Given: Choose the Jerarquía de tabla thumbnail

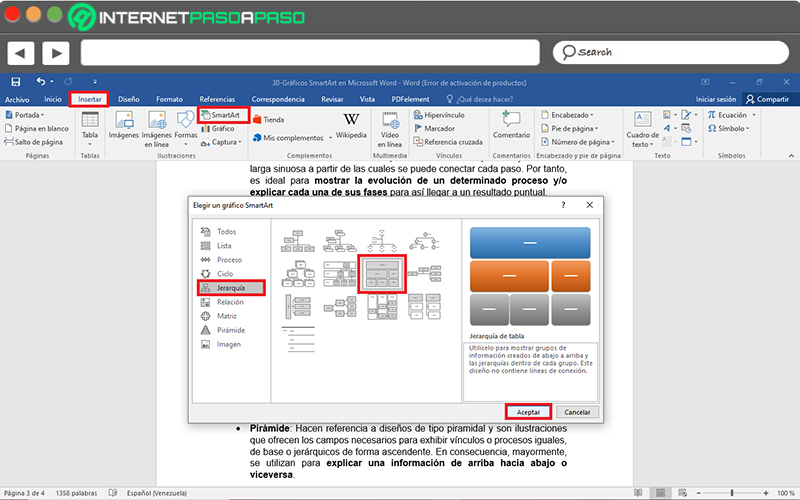Looking at the screenshot, I should pos(382,274).
